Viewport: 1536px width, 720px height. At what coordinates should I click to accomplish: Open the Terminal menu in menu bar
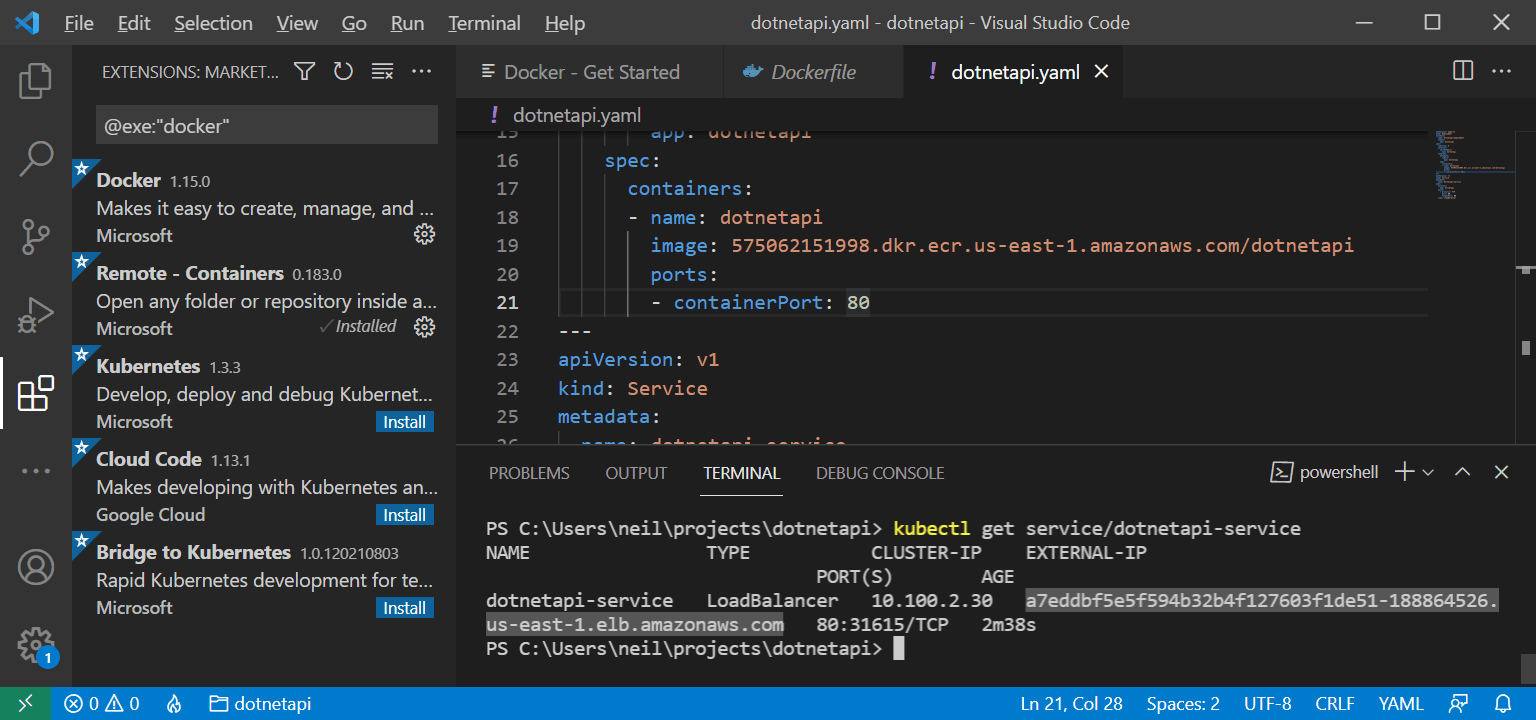[x=484, y=23]
